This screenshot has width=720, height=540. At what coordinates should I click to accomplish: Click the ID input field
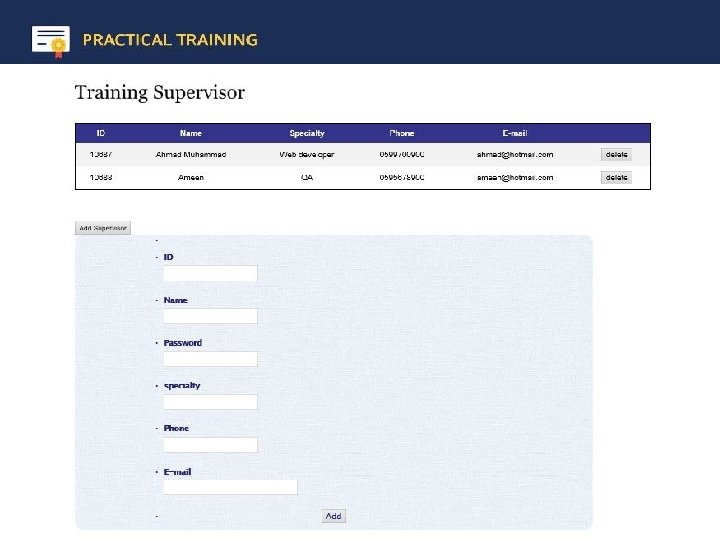coord(210,273)
